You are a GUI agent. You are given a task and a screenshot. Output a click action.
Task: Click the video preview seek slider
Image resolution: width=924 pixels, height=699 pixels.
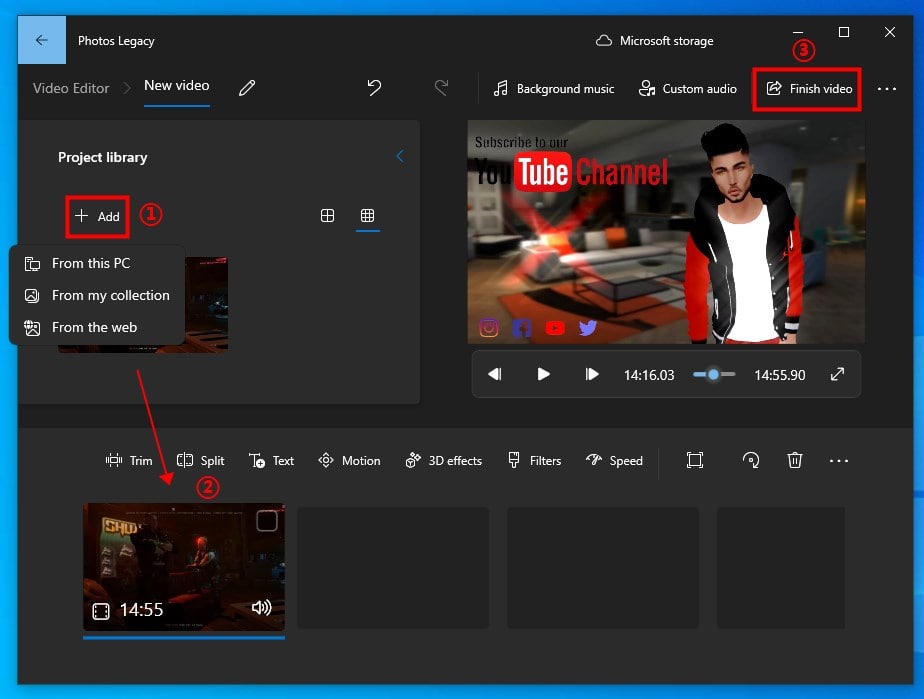(x=714, y=374)
